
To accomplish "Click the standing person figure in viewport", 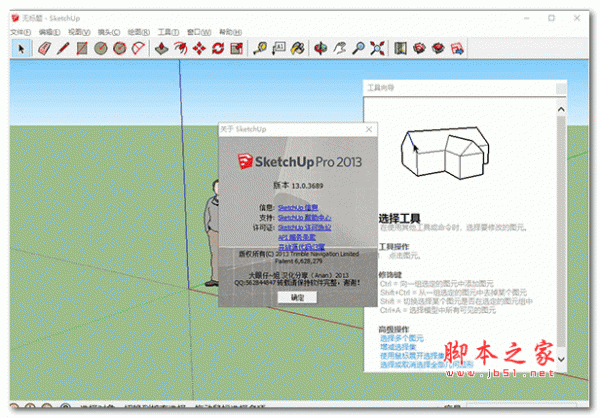I will (212, 233).
